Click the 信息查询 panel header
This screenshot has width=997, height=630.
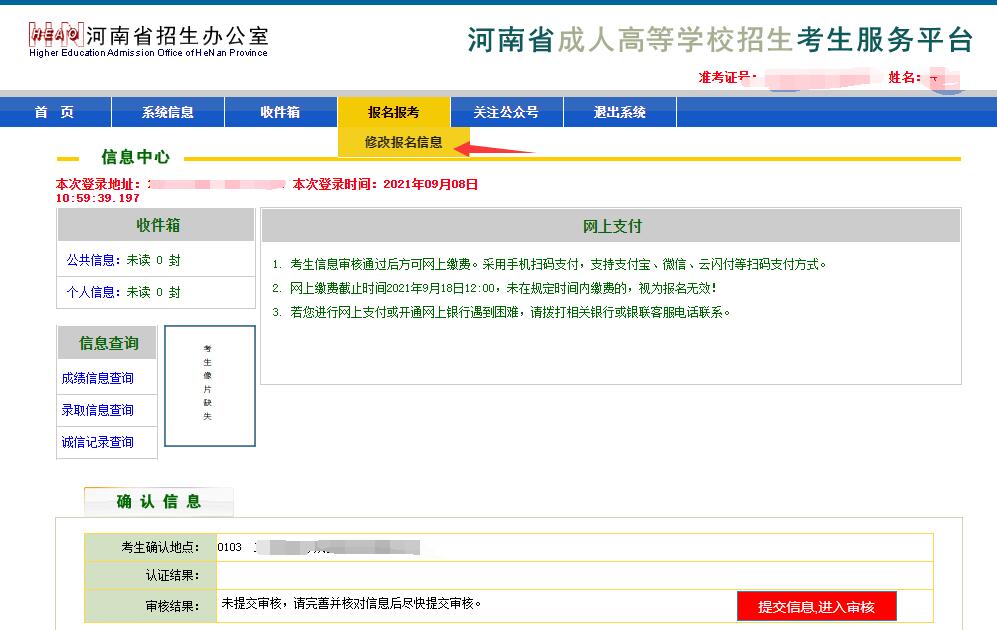108,343
